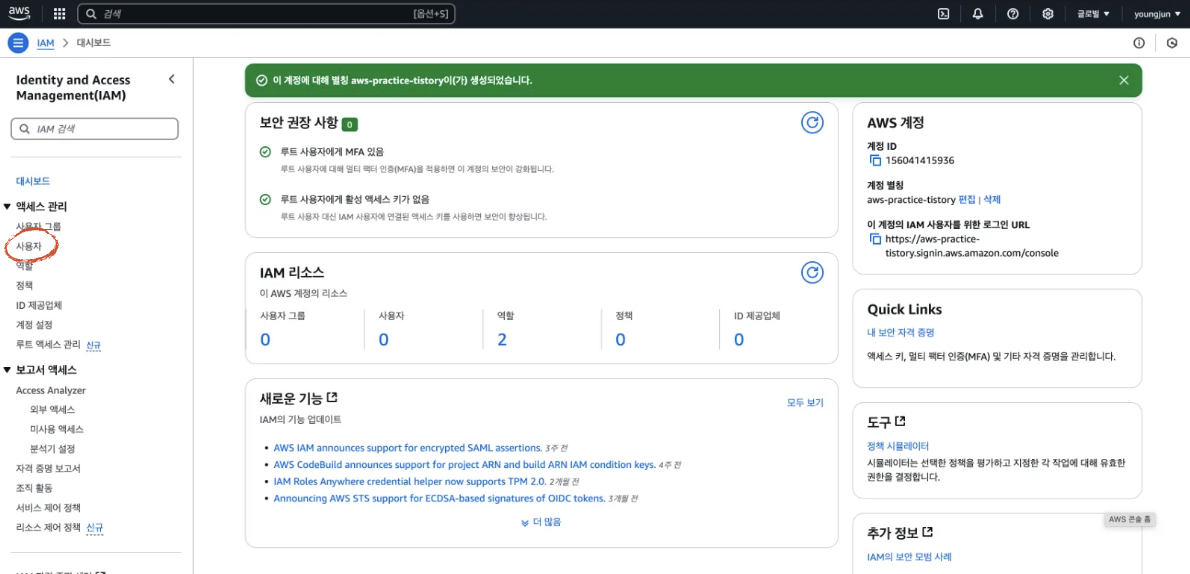Open ID 제공업체 in the sidebar
The height and width of the screenshot is (574, 1190).
pos(39,305)
